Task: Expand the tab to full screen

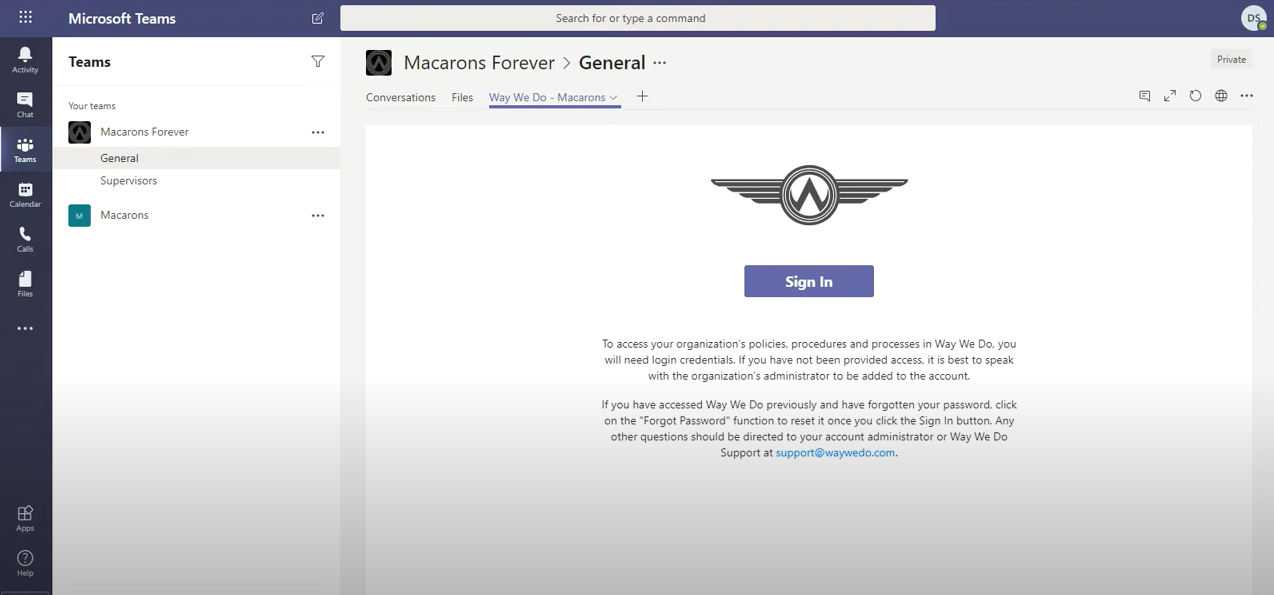Action: (x=1170, y=96)
